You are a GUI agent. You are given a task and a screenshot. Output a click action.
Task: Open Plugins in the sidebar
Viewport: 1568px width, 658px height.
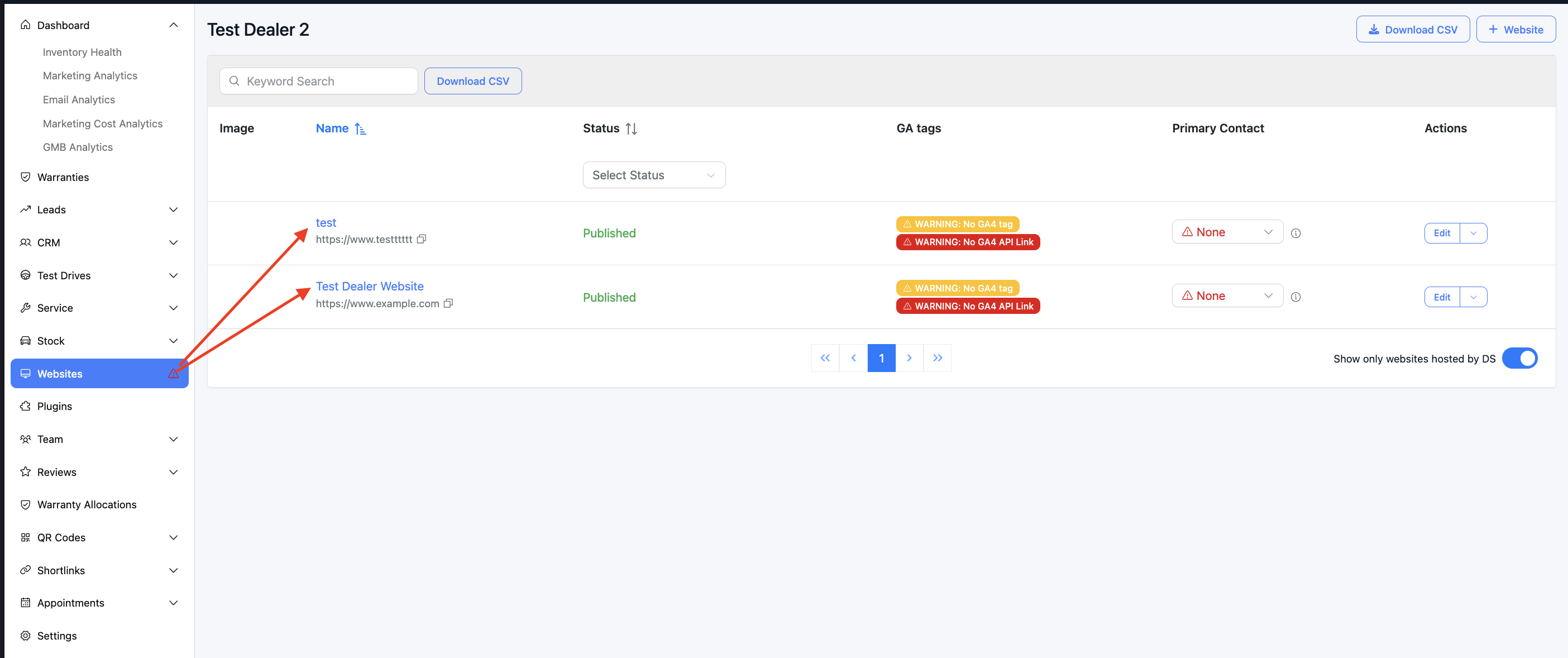click(55, 406)
